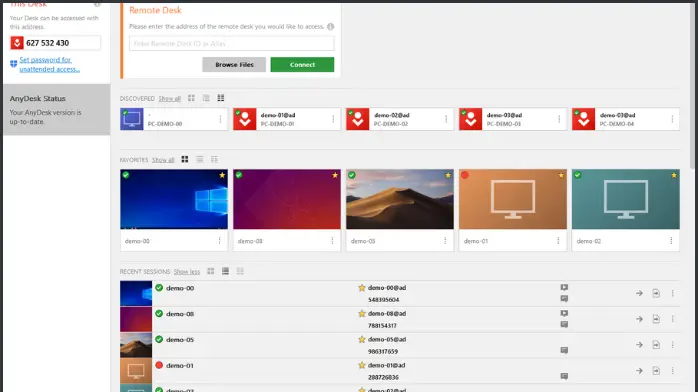Connect using the arrow in the demo-08 row
The image size is (698, 392).
[639, 319]
